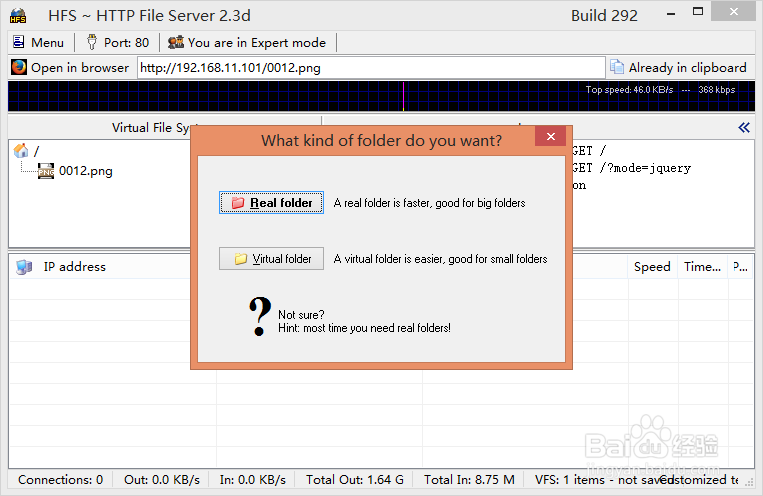Click the Open in browser button
This screenshot has width=763, height=496.
[70, 68]
